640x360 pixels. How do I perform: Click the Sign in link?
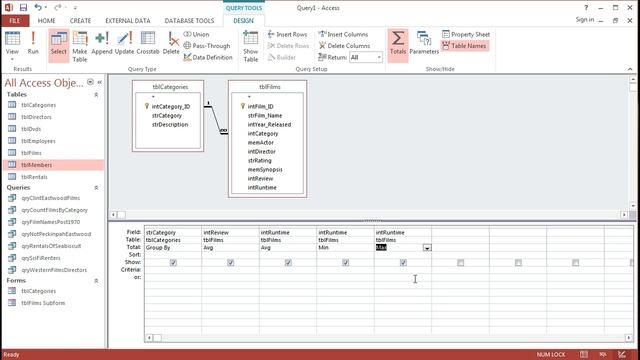[585, 20]
